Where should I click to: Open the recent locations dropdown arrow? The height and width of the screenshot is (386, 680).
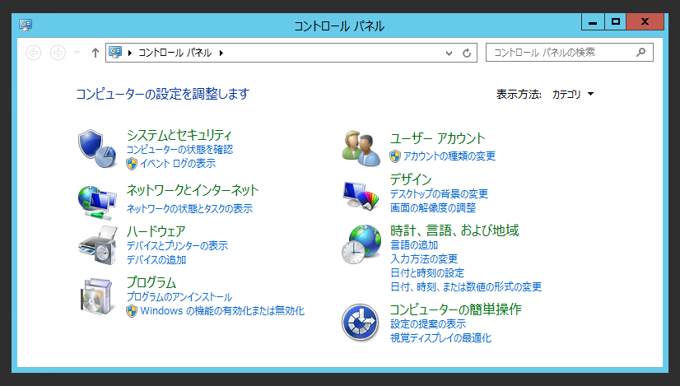(77, 52)
